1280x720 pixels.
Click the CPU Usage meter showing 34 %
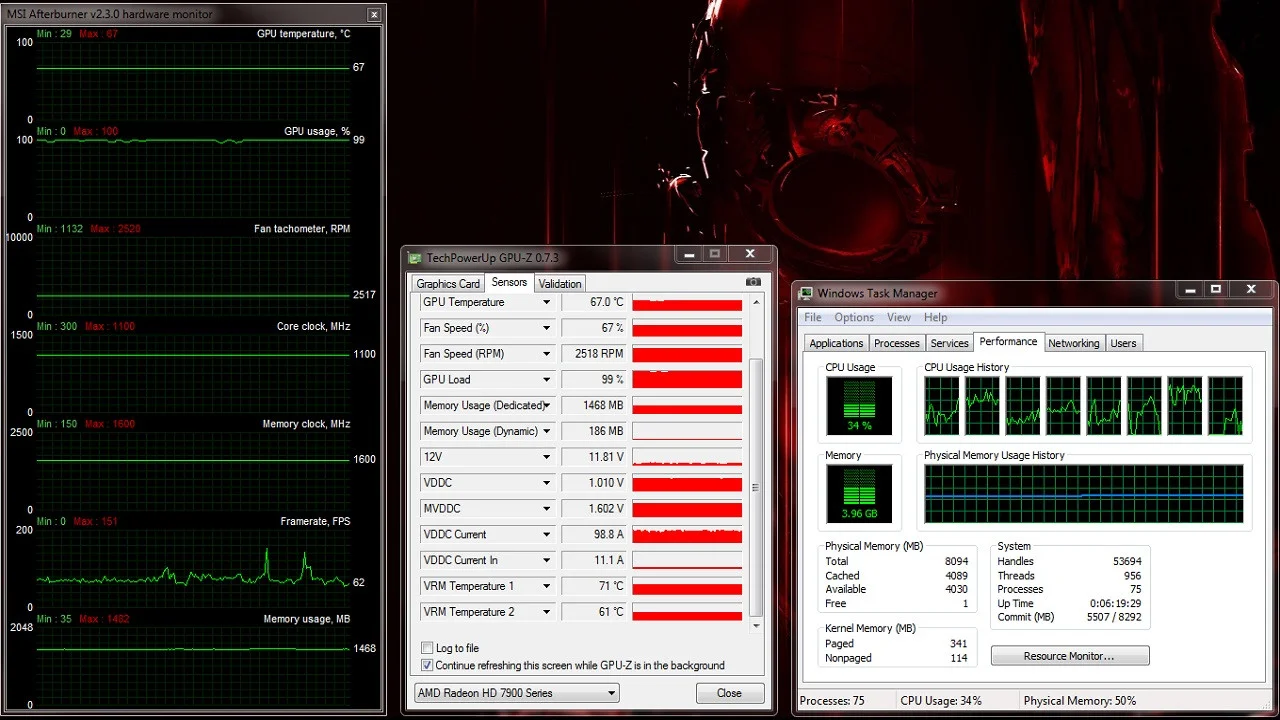859,406
